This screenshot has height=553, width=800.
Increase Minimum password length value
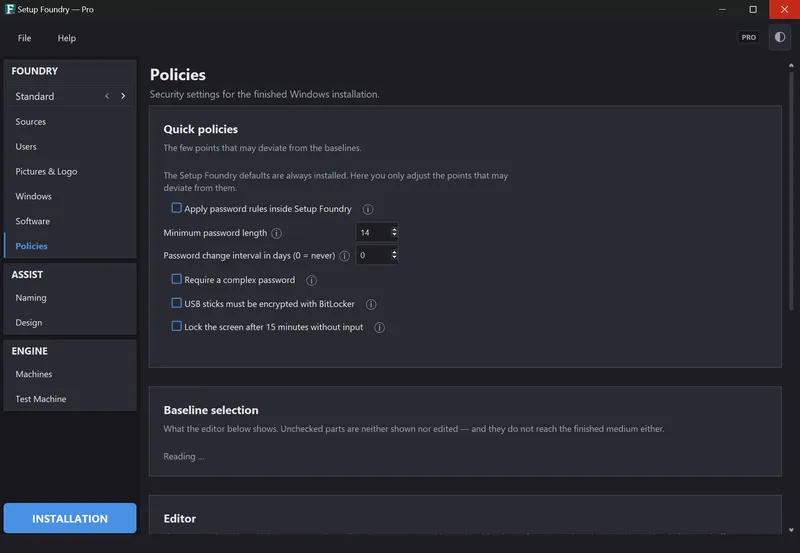coord(394,230)
